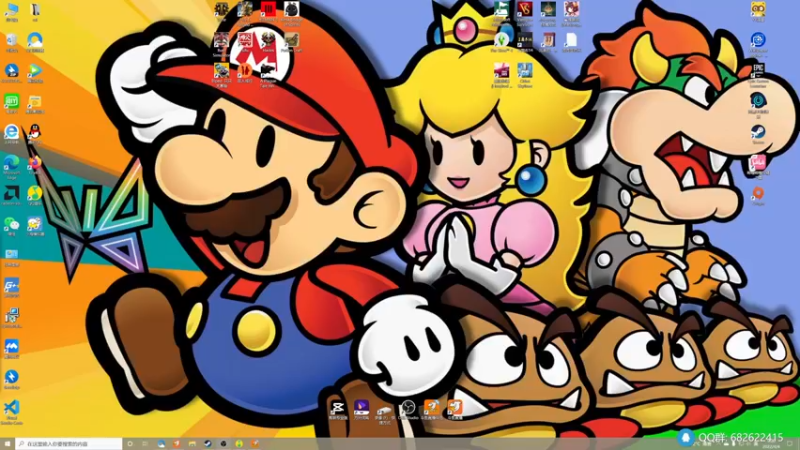Open the Windows Start menu
Viewport: 800px width, 450px height.
[x=7, y=444]
